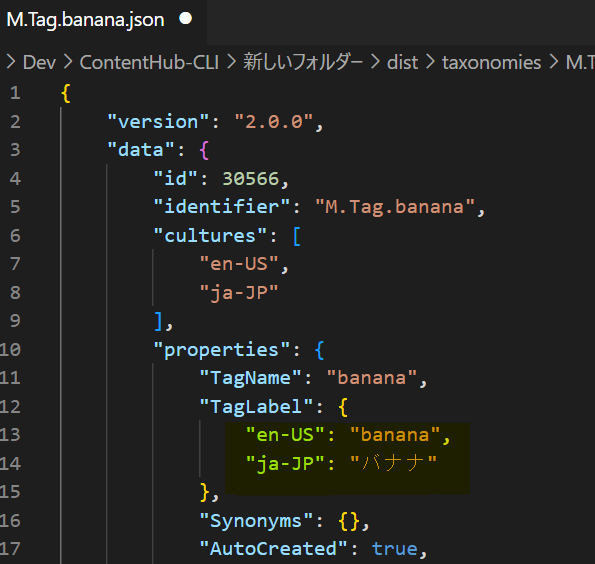Click the "data" key text
The height and width of the screenshot is (564, 595).
pyautogui.click(x=141, y=150)
